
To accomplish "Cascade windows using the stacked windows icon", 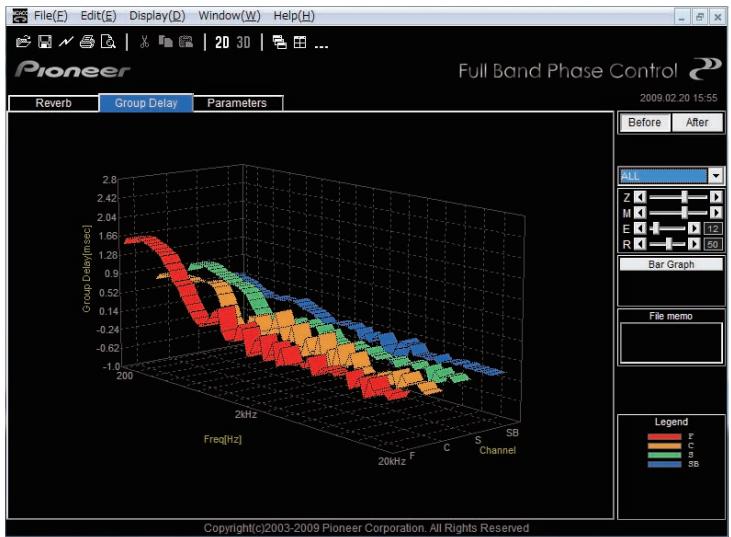I will [279, 42].
